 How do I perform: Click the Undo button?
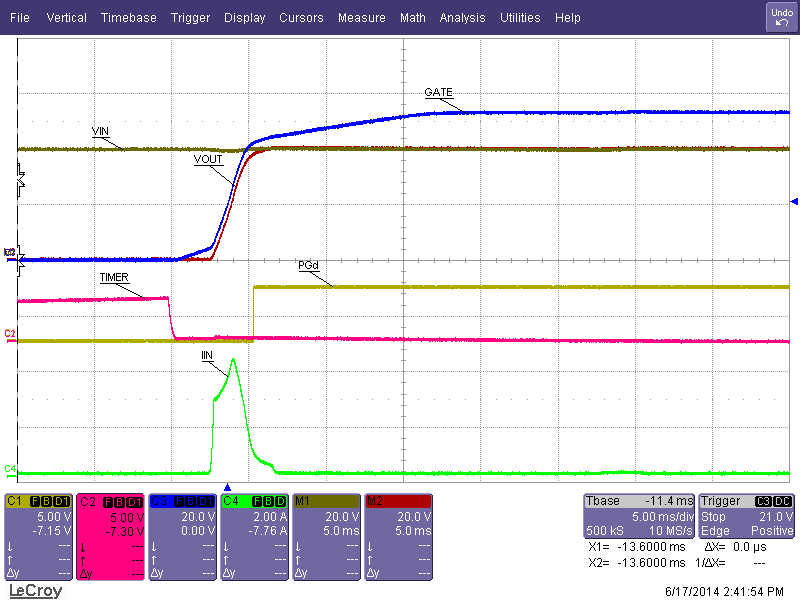click(780, 16)
